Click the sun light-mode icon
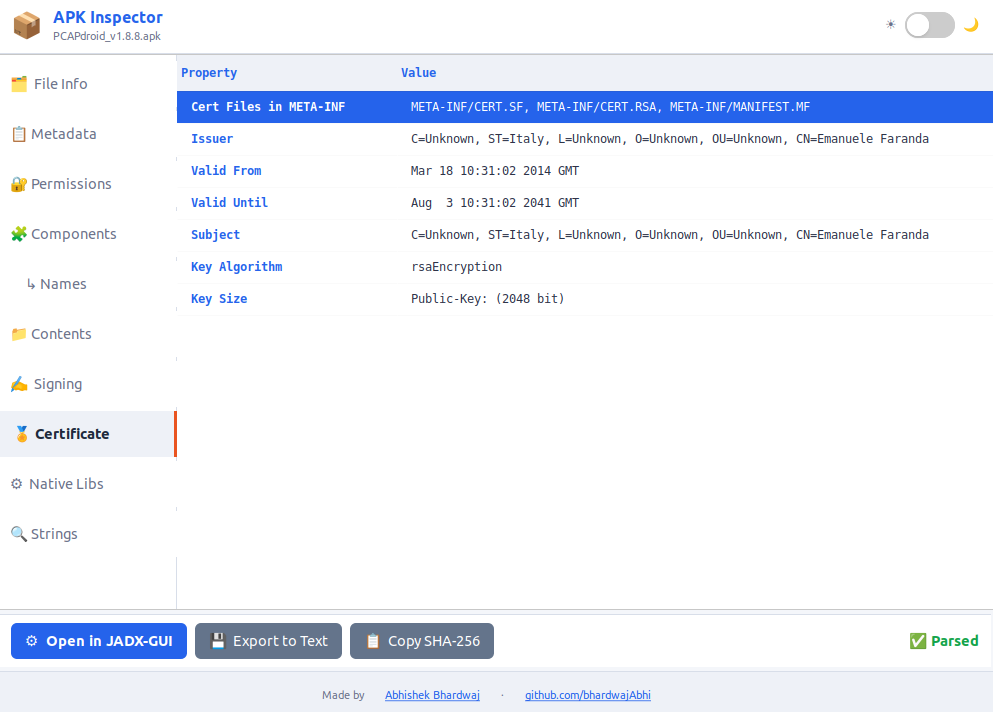The height and width of the screenshot is (712, 993). pos(890,25)
